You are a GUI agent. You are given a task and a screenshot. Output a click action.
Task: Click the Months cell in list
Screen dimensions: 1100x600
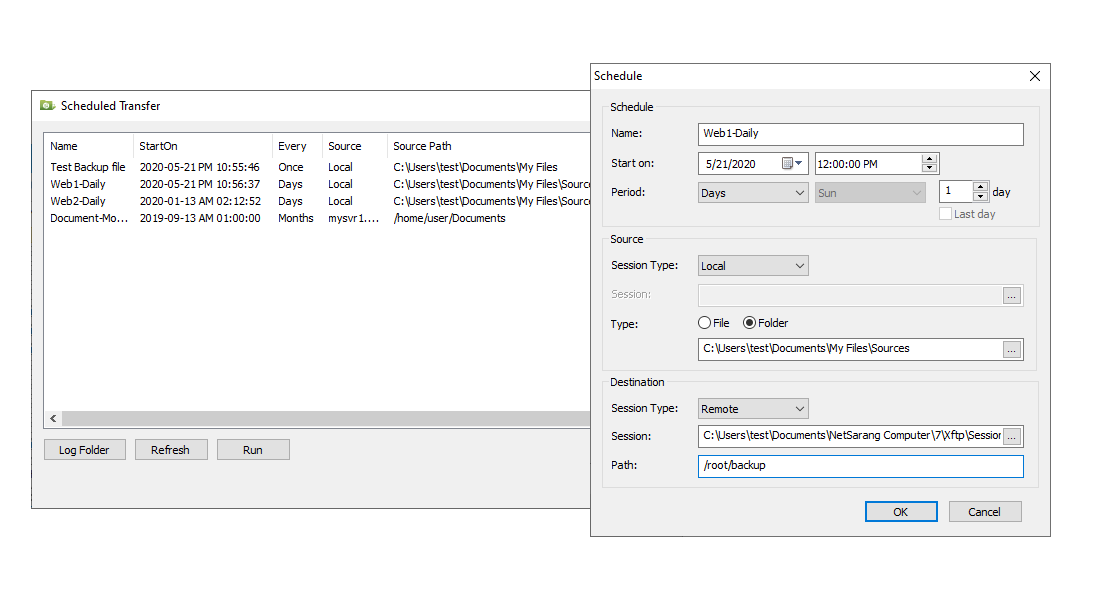pyautogui.click(x=295, y=218)
